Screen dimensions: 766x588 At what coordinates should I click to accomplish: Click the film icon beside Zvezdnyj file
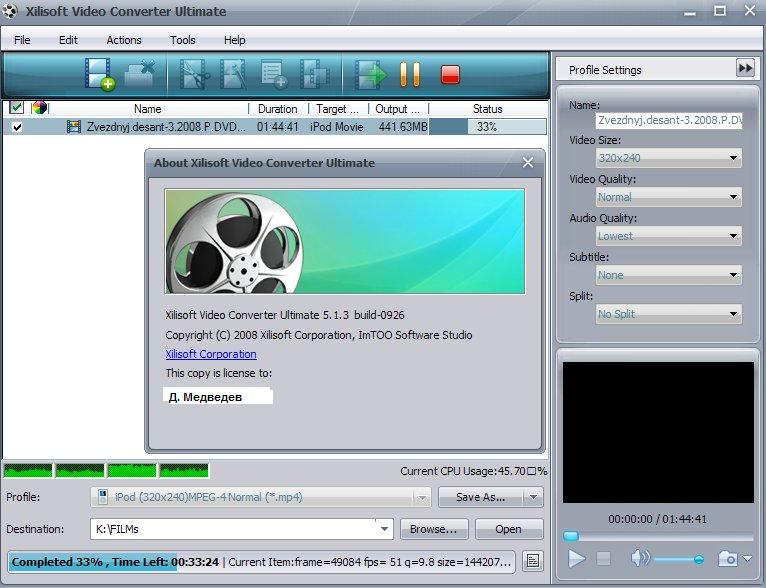click(x=73, y=127)
